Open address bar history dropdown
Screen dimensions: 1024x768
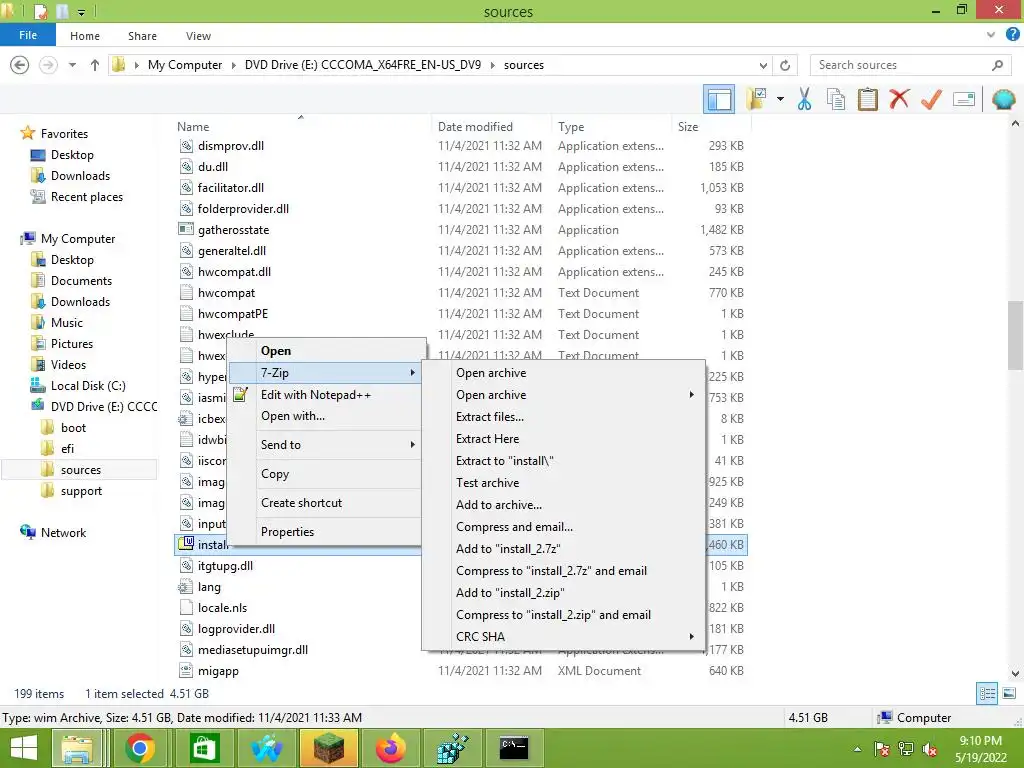pyautogui.click(x=763, y=65)
